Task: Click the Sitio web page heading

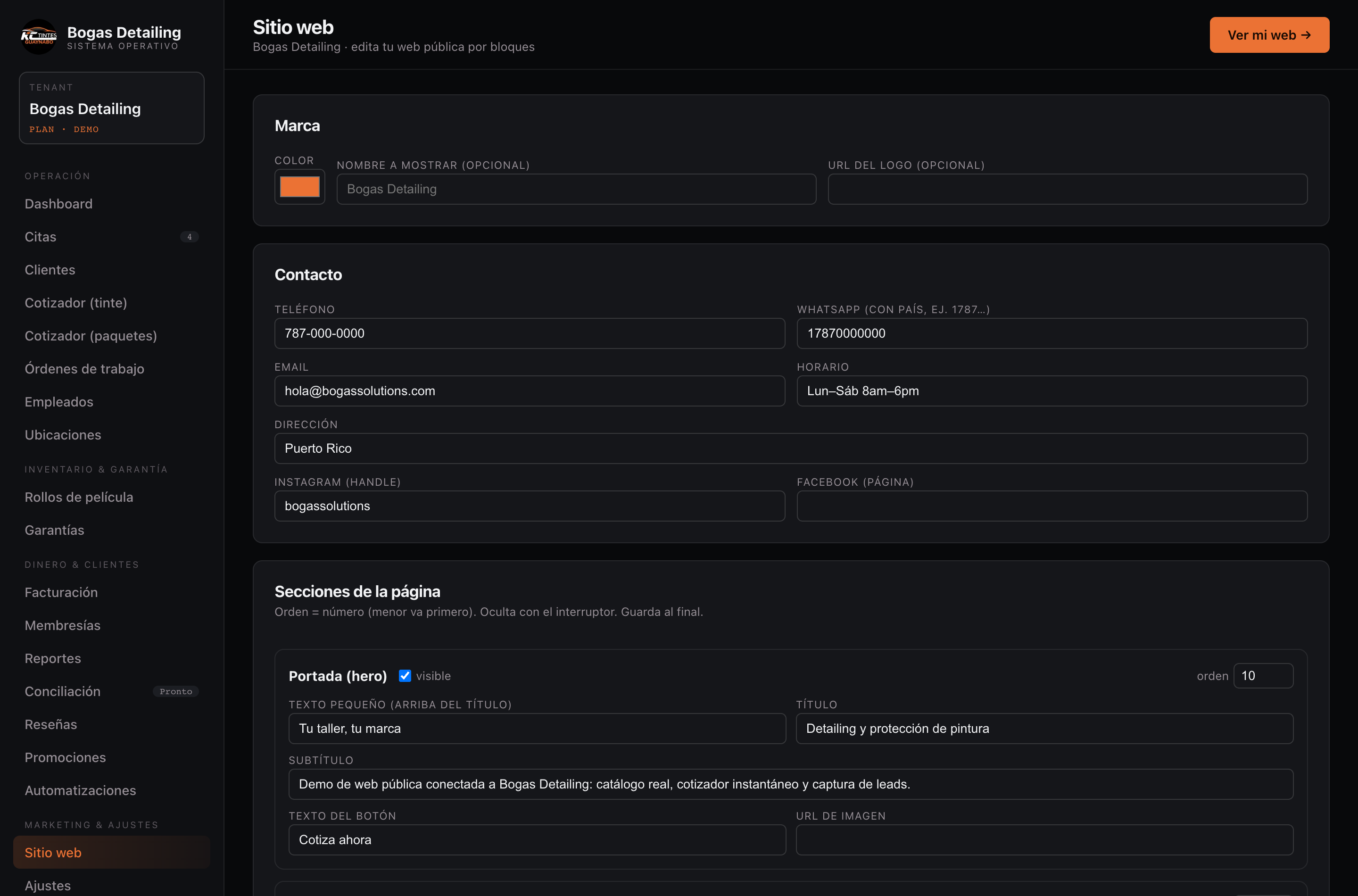Action: (293, 27)
